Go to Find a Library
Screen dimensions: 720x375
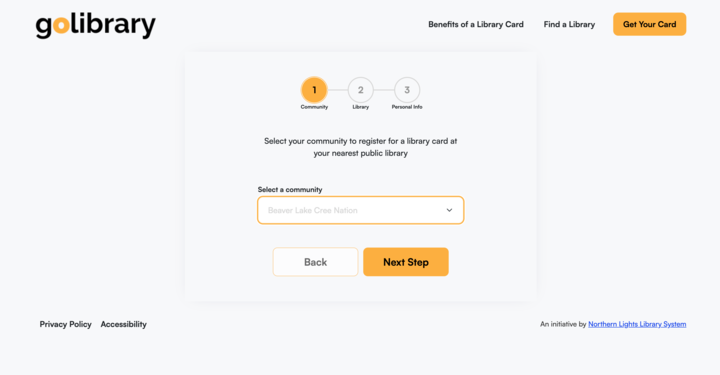[569, 24]
